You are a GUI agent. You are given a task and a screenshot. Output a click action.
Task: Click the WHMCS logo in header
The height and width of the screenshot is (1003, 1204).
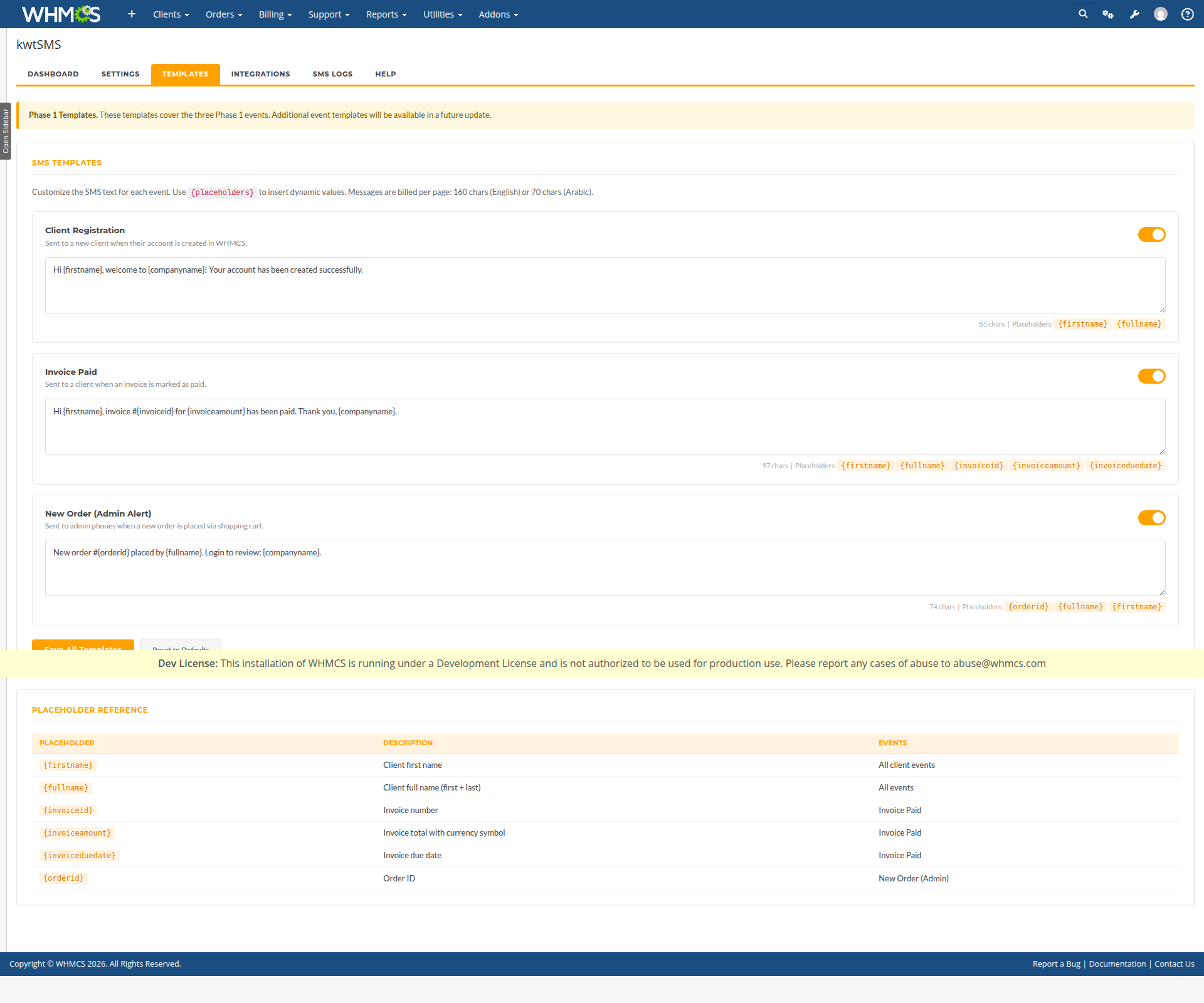61,14
